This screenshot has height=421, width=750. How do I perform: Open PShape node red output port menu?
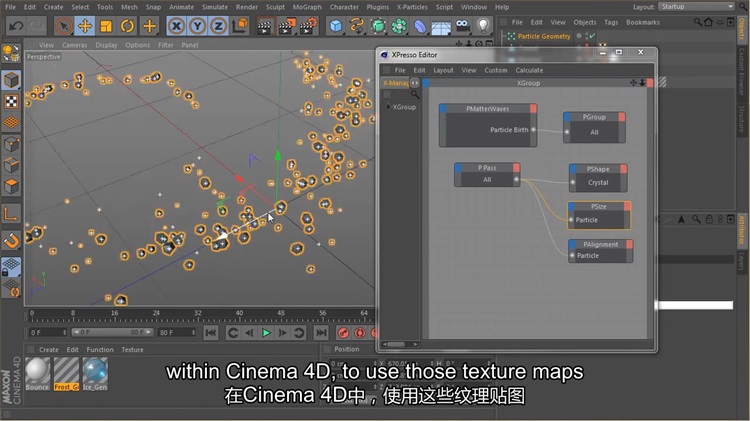point(624,169)
